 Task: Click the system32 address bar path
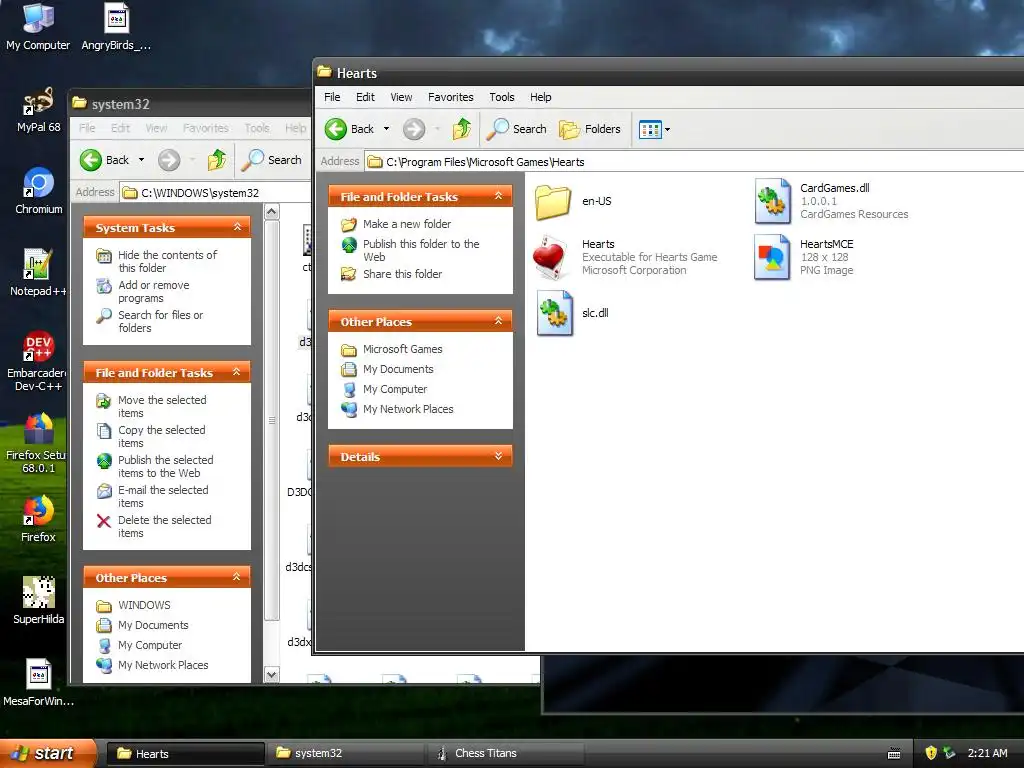200,193
